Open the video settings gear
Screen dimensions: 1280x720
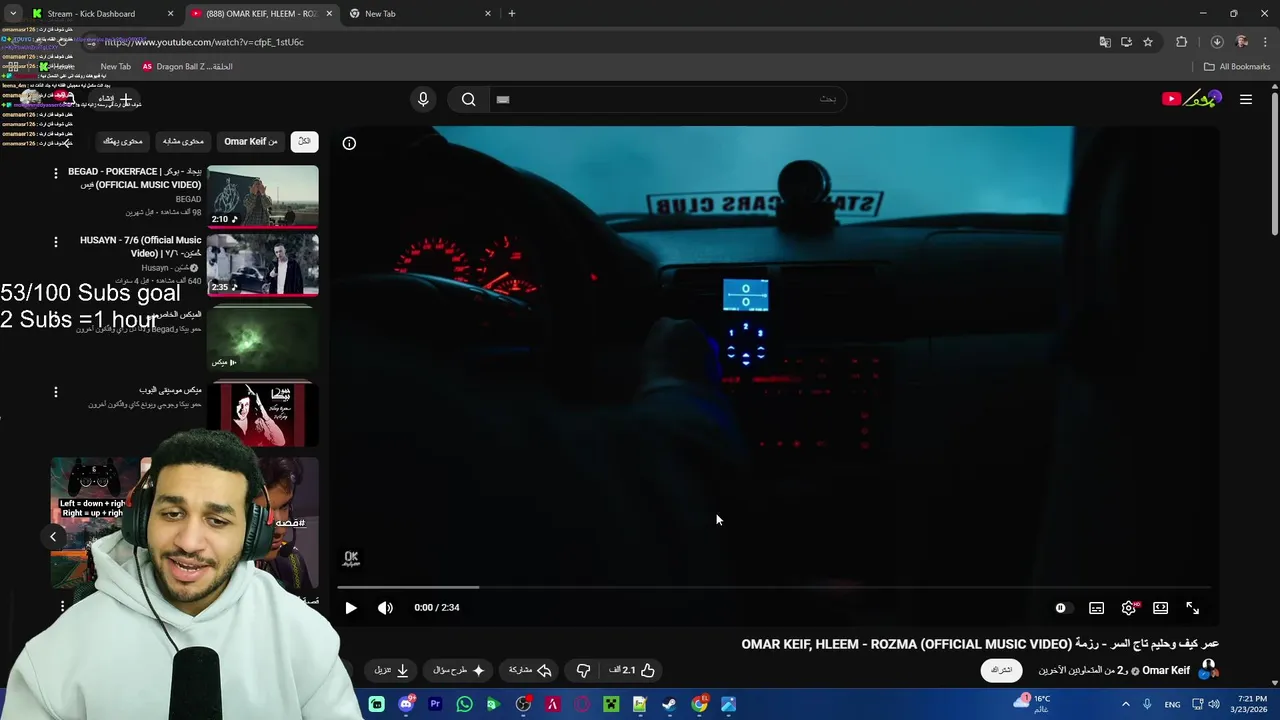(1129, 608)
